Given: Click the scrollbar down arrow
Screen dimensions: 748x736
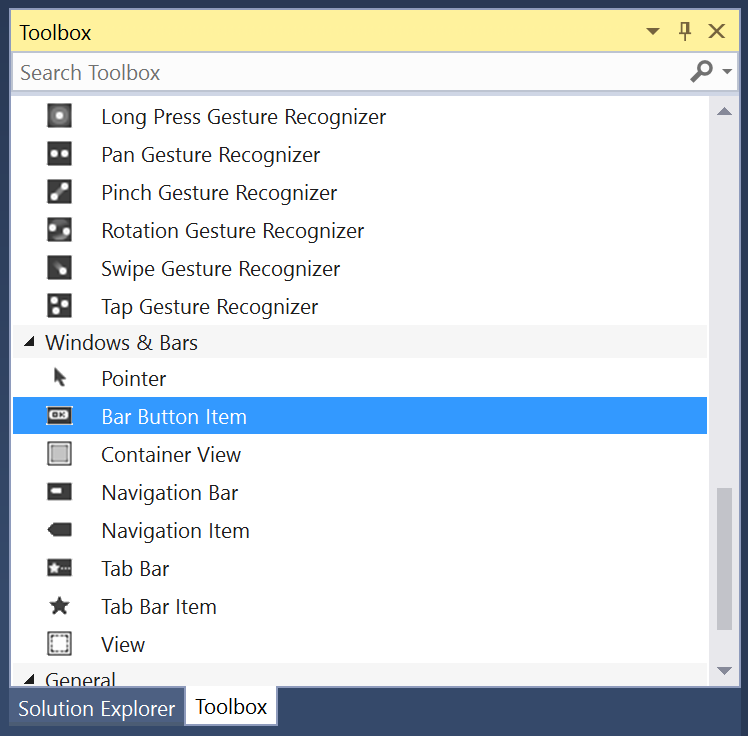Looking at the screenshot, I should tap(724, 671).
